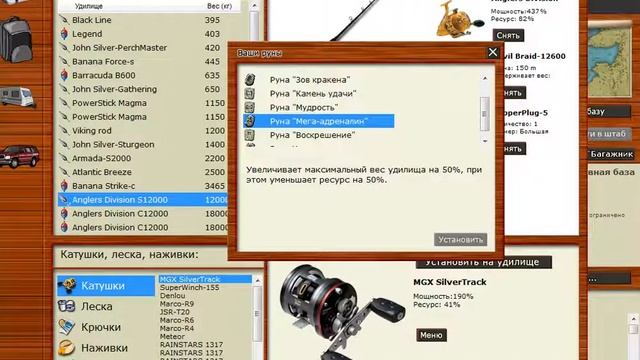Click rune list scroll down arrow
Image resolution: width=640 pixels, height=360 pixels.
484,141
